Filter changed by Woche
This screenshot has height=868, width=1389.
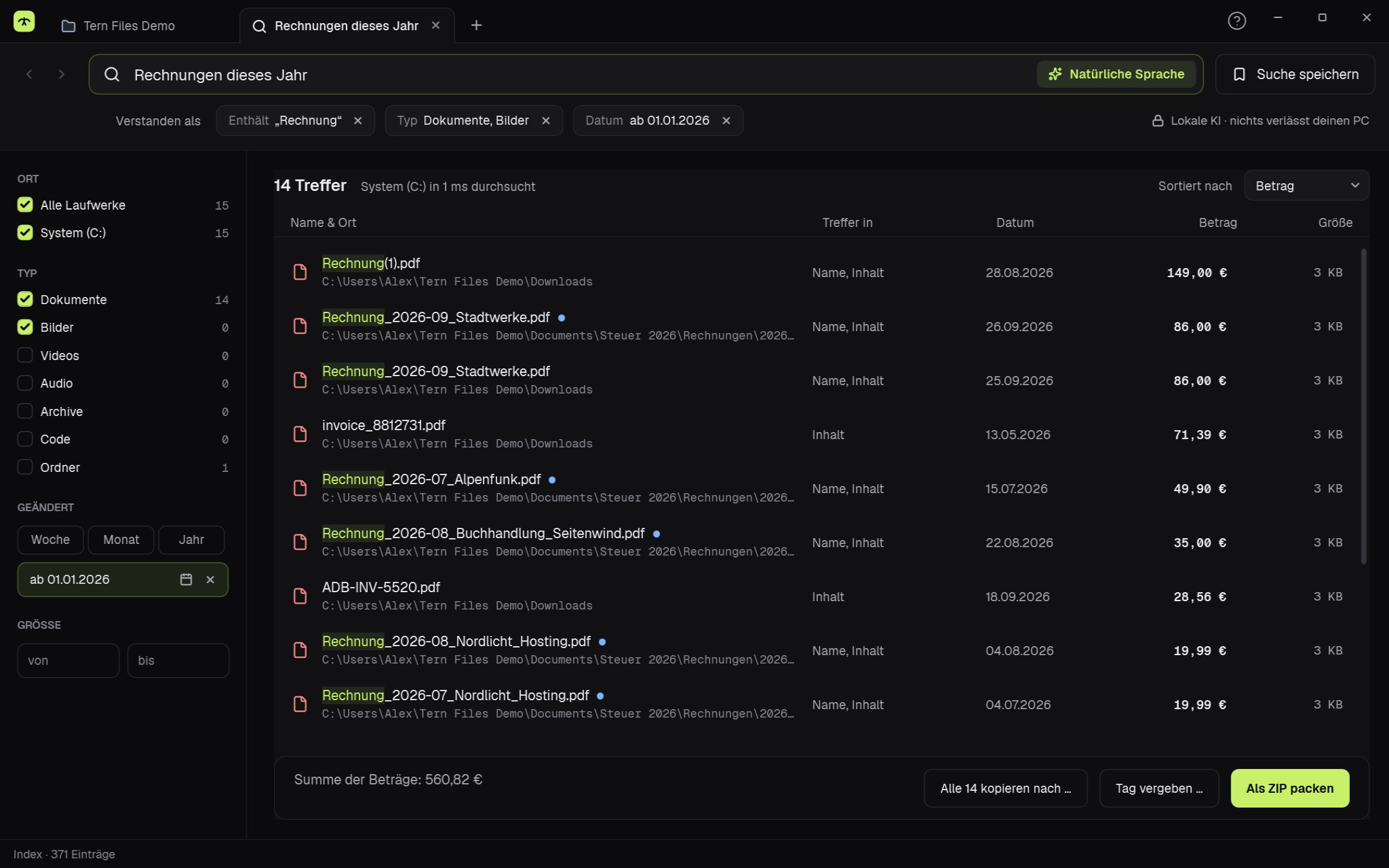point(50,539)
